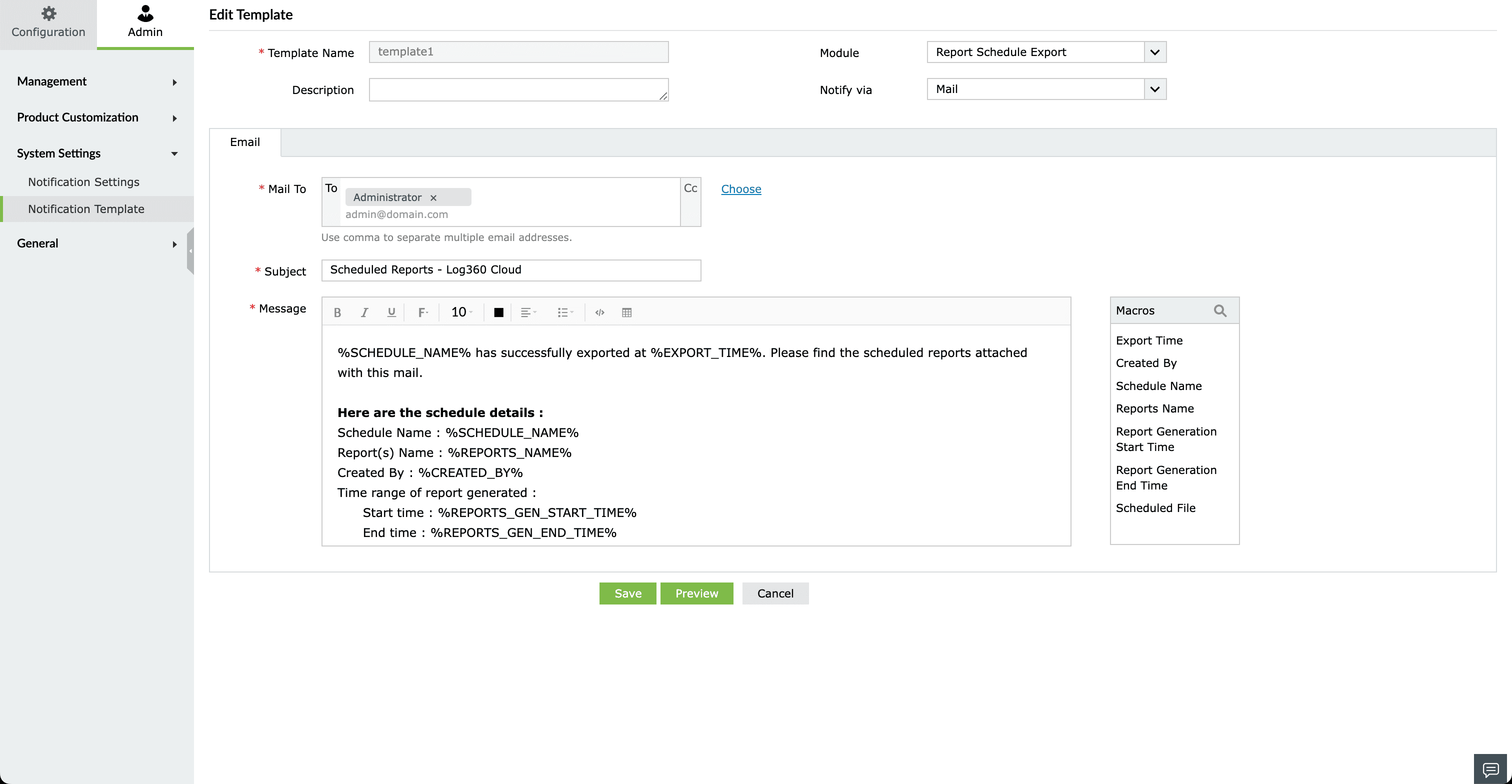The width and height of the screenshot is (1512, 784).
Task: Search macros with magnifier icon
Action: click(1219, 311)
